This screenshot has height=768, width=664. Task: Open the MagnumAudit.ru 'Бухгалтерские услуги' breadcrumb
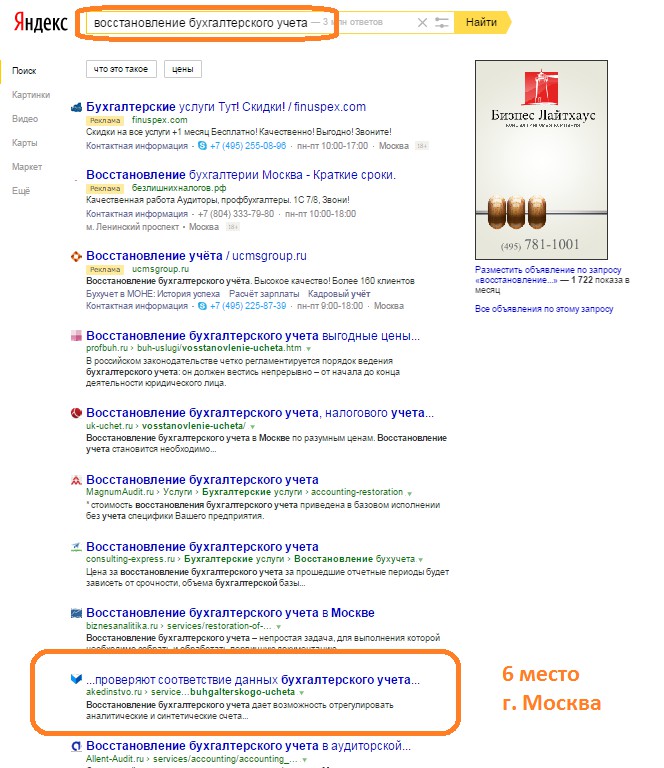click(x=252, y=492)
